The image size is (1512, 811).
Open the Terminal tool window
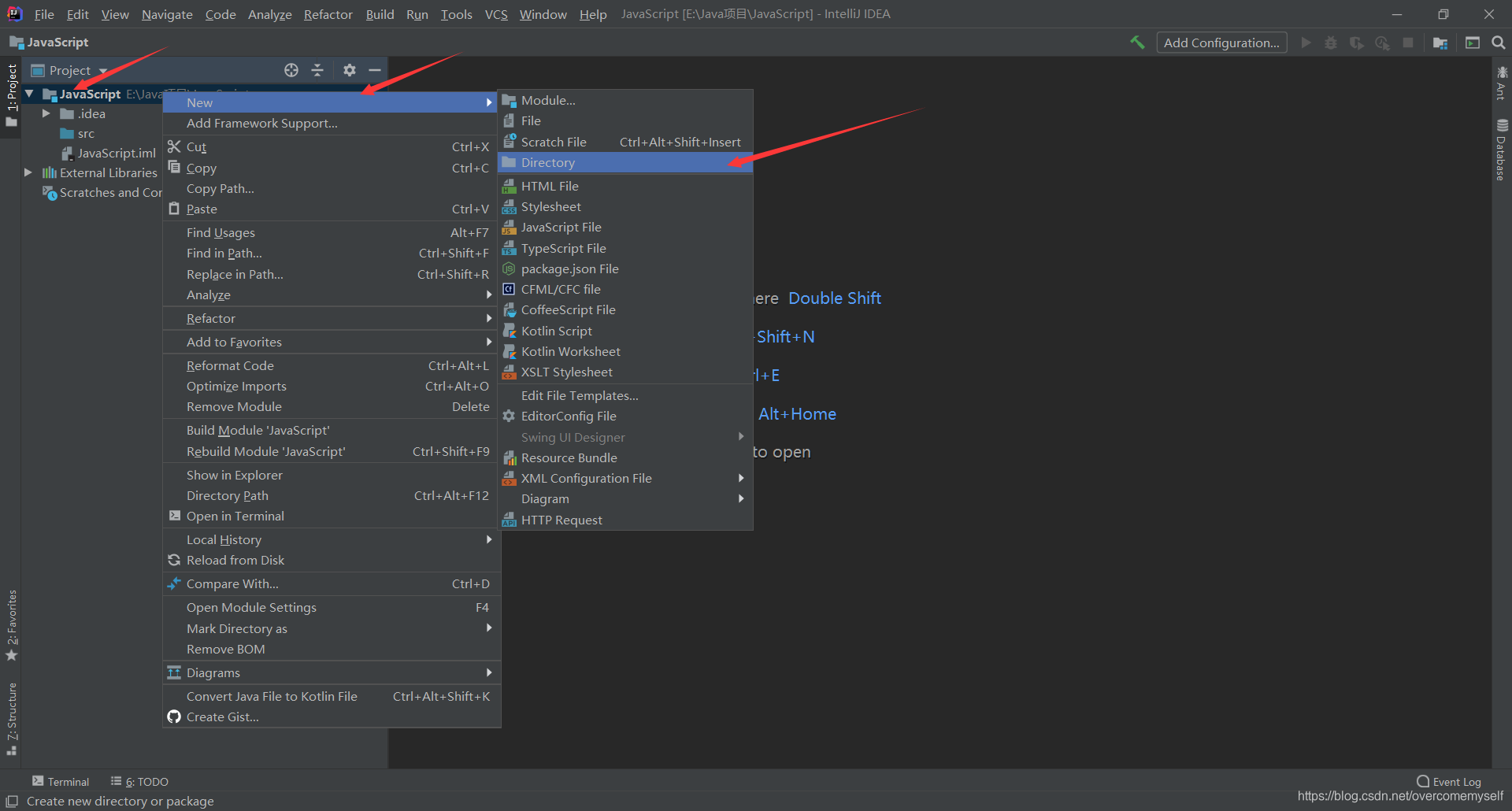(x=61, y=781)
